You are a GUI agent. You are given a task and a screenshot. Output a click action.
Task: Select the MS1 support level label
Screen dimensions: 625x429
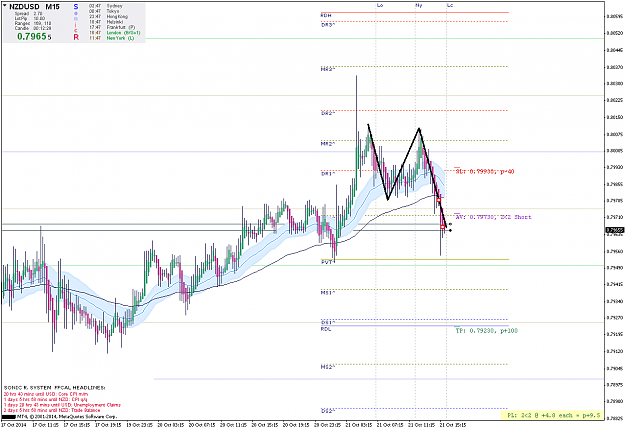click(328, 293)
